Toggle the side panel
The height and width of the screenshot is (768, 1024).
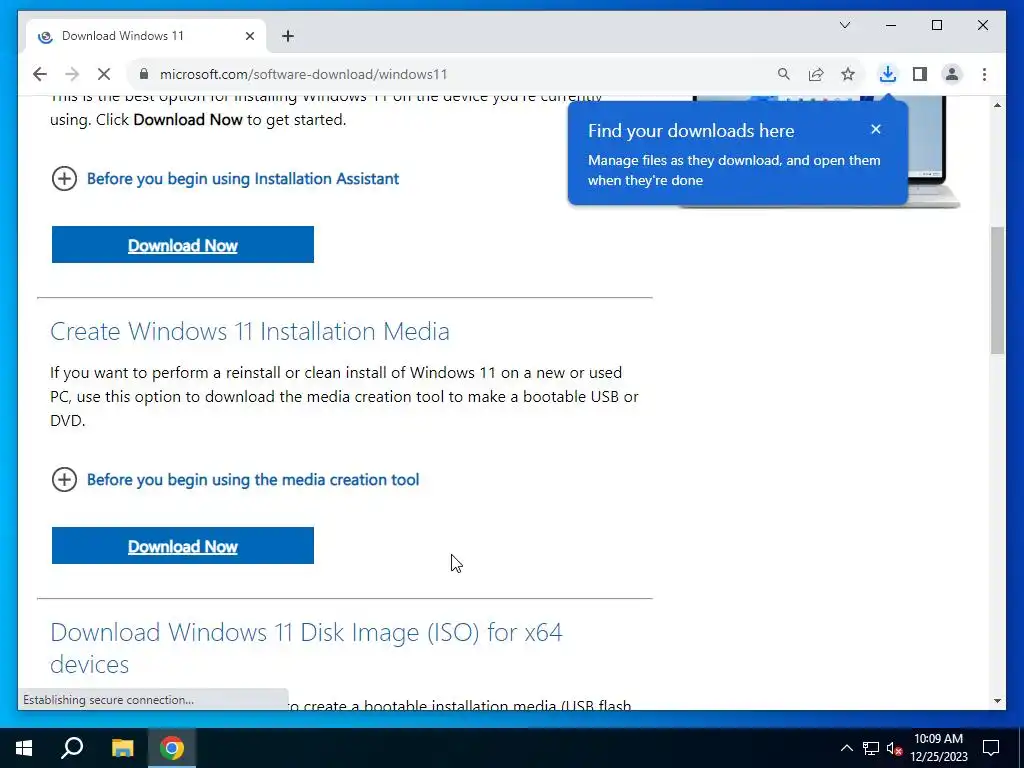[x=920, y=74]
